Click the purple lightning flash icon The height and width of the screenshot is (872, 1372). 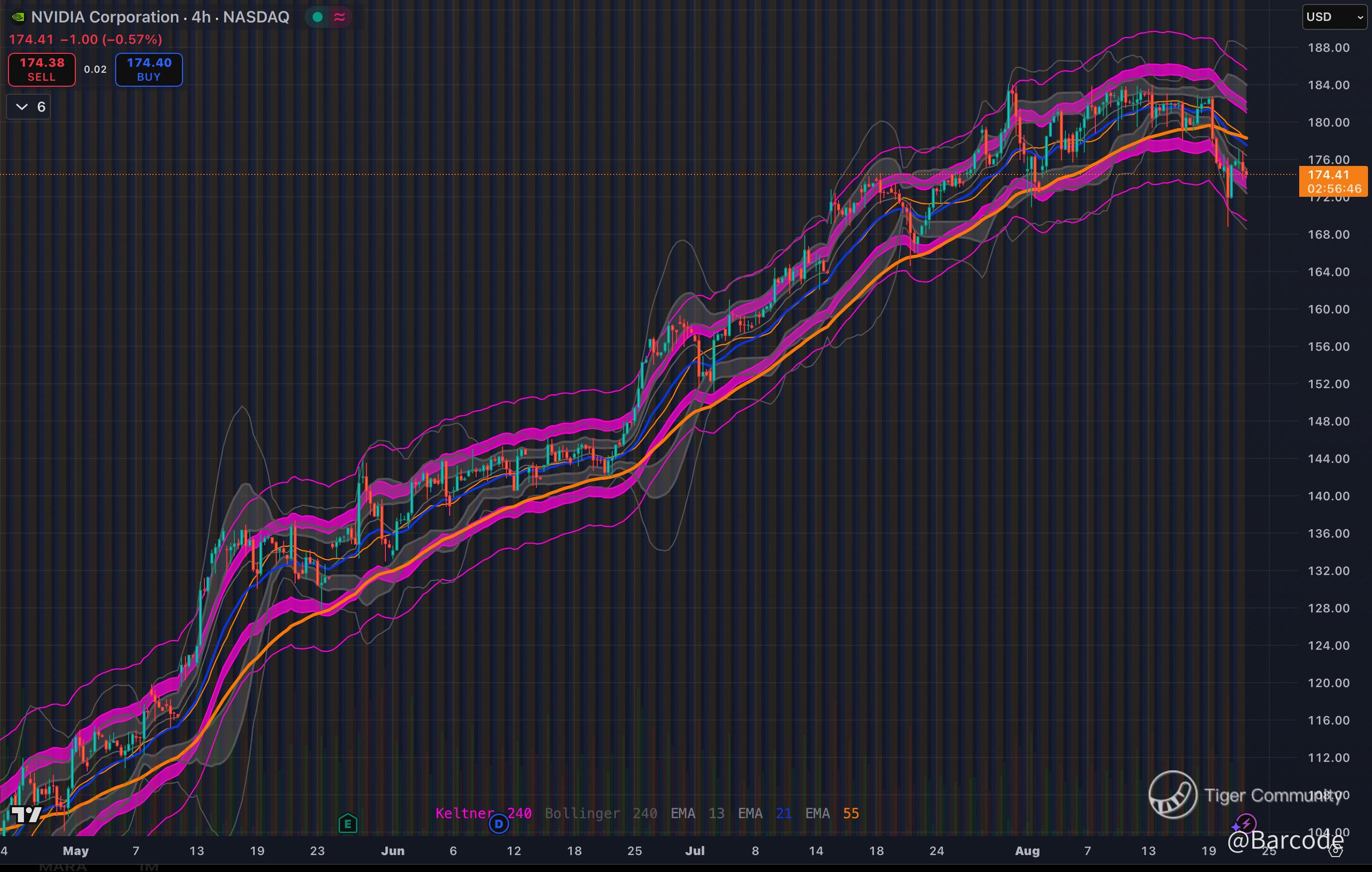point(1246,824)
